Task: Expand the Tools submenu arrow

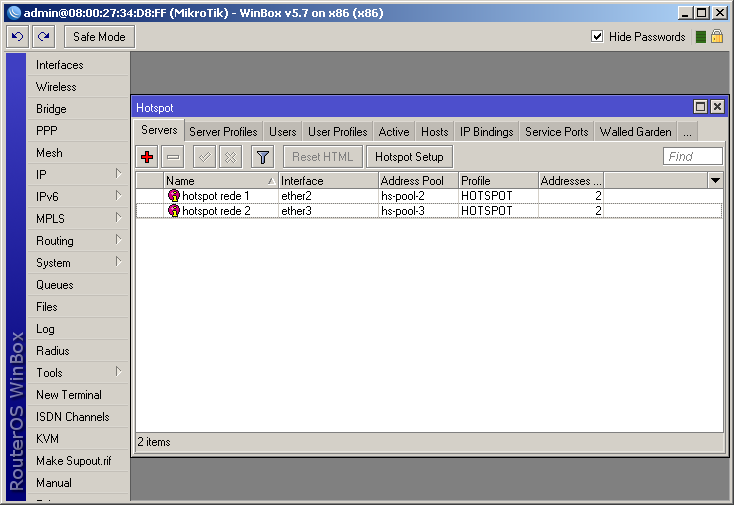Action: [x=118, y=372]
